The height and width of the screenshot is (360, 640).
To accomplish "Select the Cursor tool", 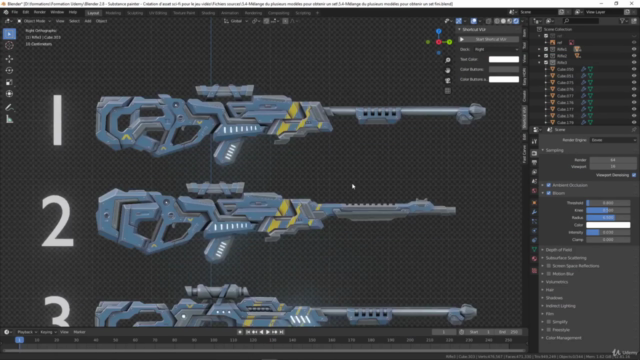I will (x=9, y=45).
